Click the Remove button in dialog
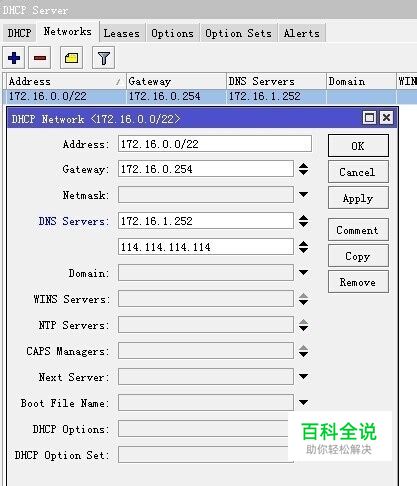Screen dimensions: 417x486 pyautogui.click(x=358, y=282)
